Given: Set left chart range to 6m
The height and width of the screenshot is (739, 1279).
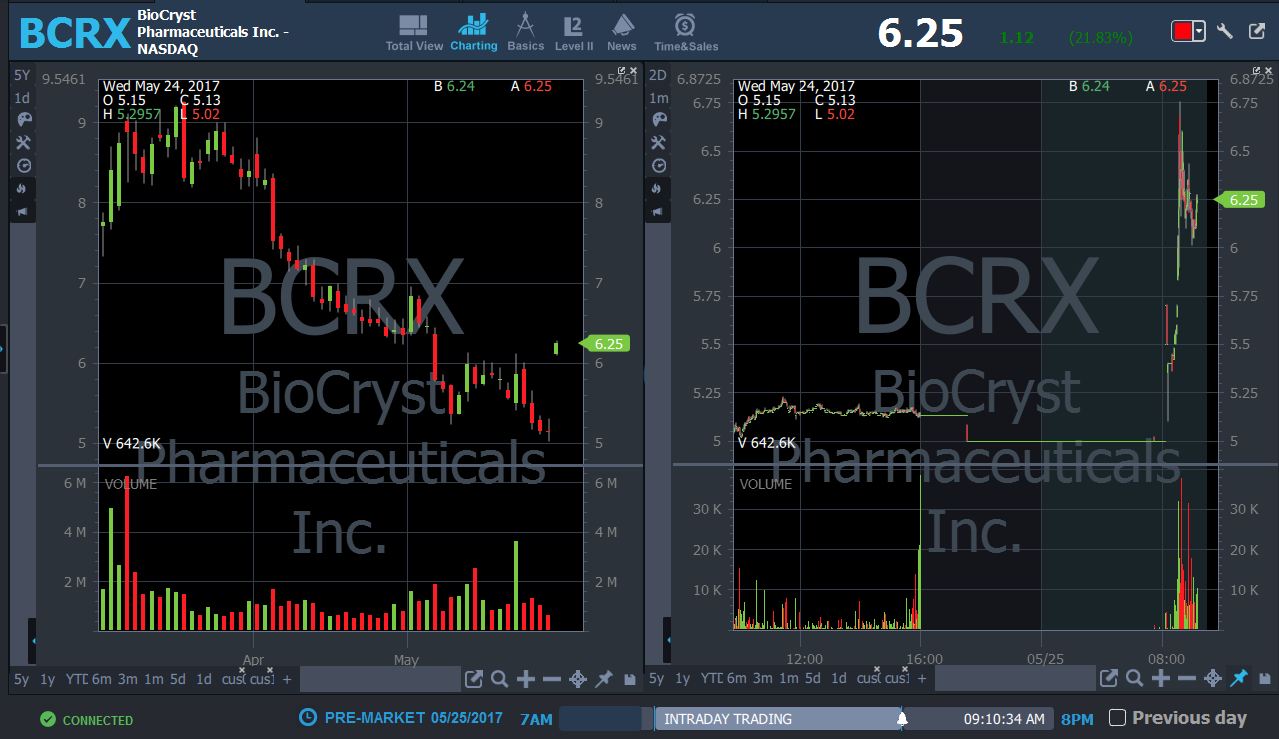Looking at the screenshot, I should pos(101,679).
